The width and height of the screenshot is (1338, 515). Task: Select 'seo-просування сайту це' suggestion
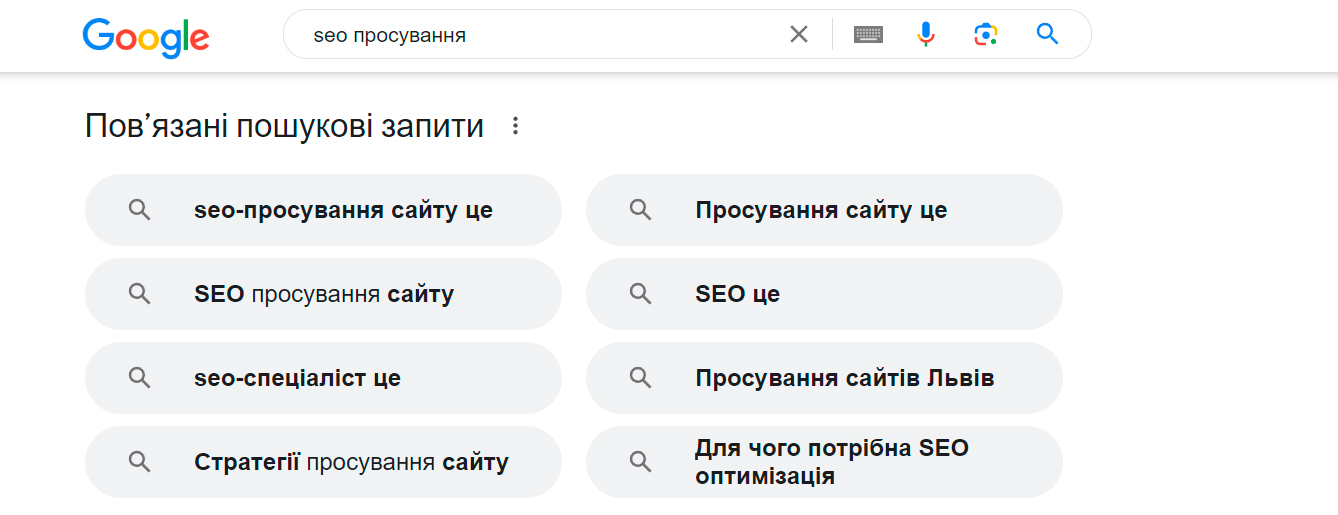[x=343, y=210]
